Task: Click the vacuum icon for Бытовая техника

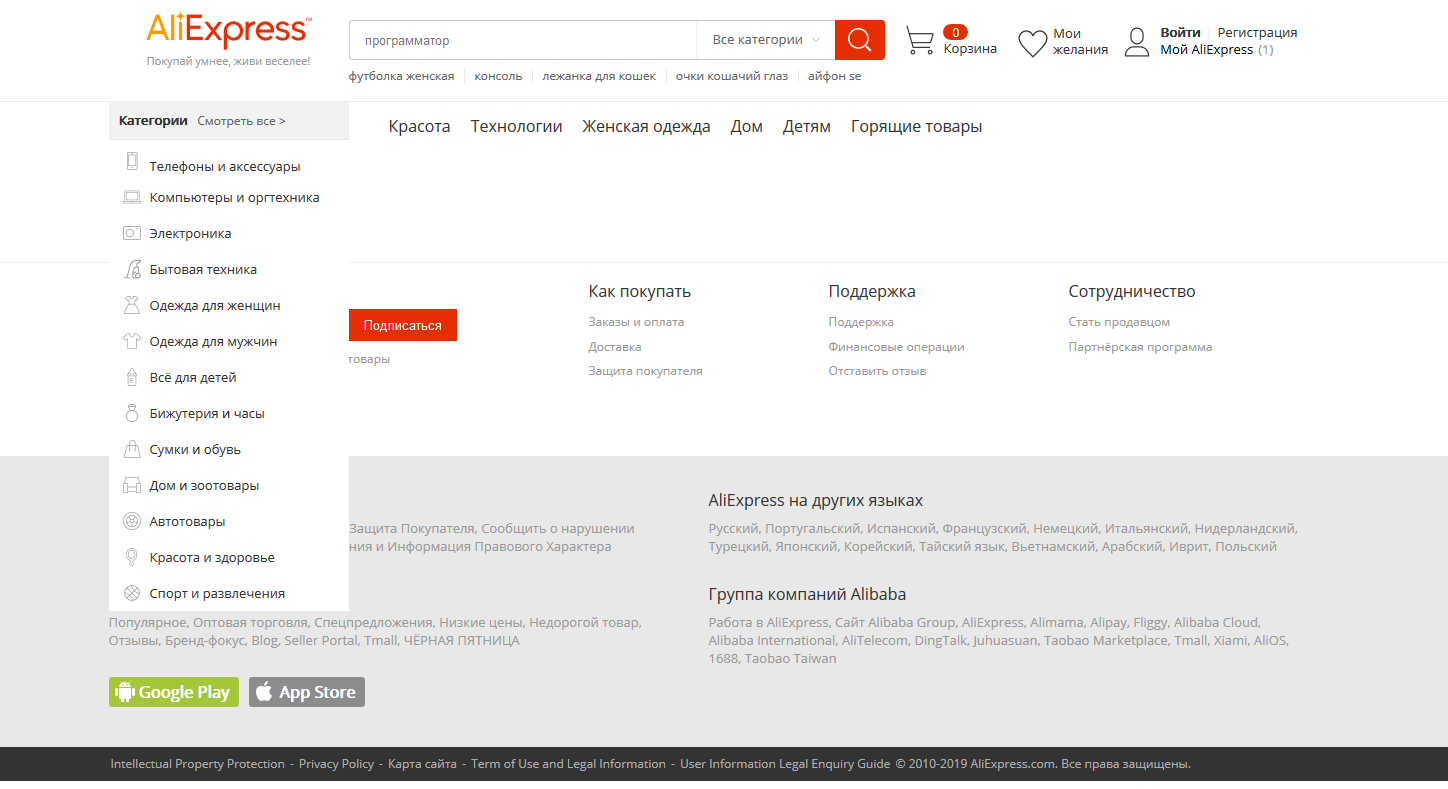Action: [131, 269]
